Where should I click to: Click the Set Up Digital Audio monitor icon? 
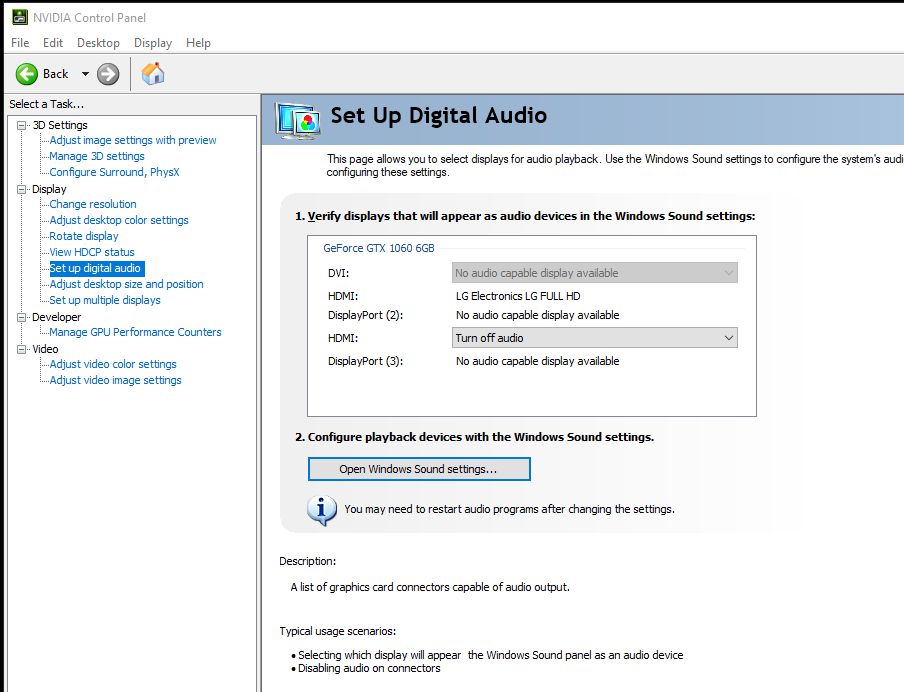(x=297, y=121)
